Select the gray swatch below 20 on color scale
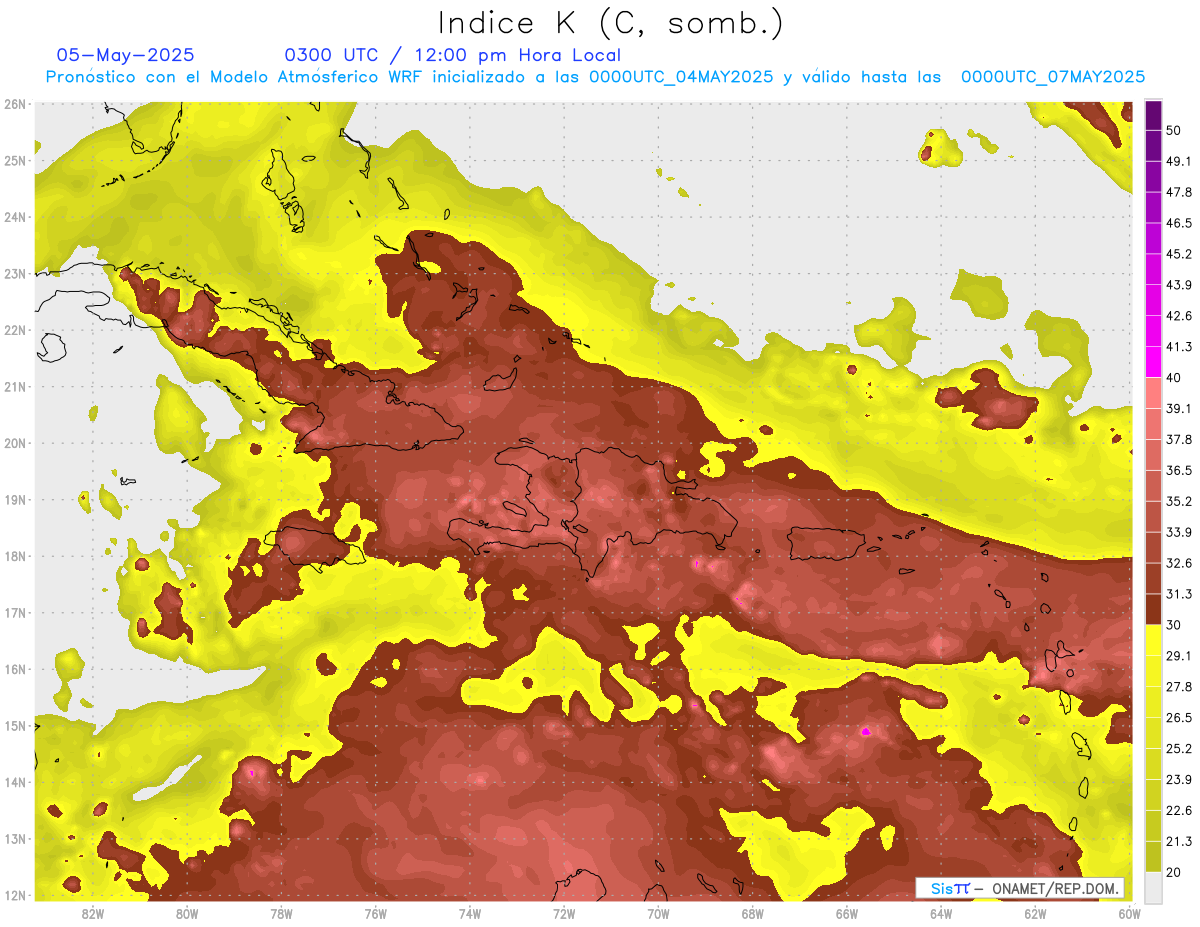The image size is (1200, 927). click(1153, 886)
